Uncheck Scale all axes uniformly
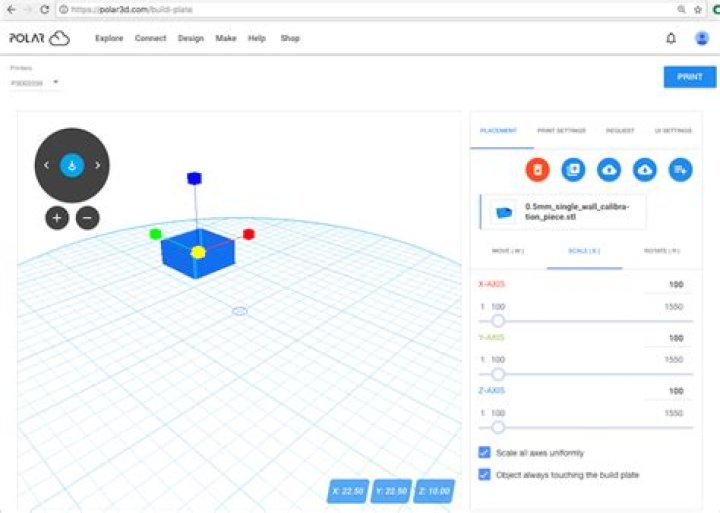Image resolution: width=720 pixels, height=513 pixels. [x=485, y=453]
